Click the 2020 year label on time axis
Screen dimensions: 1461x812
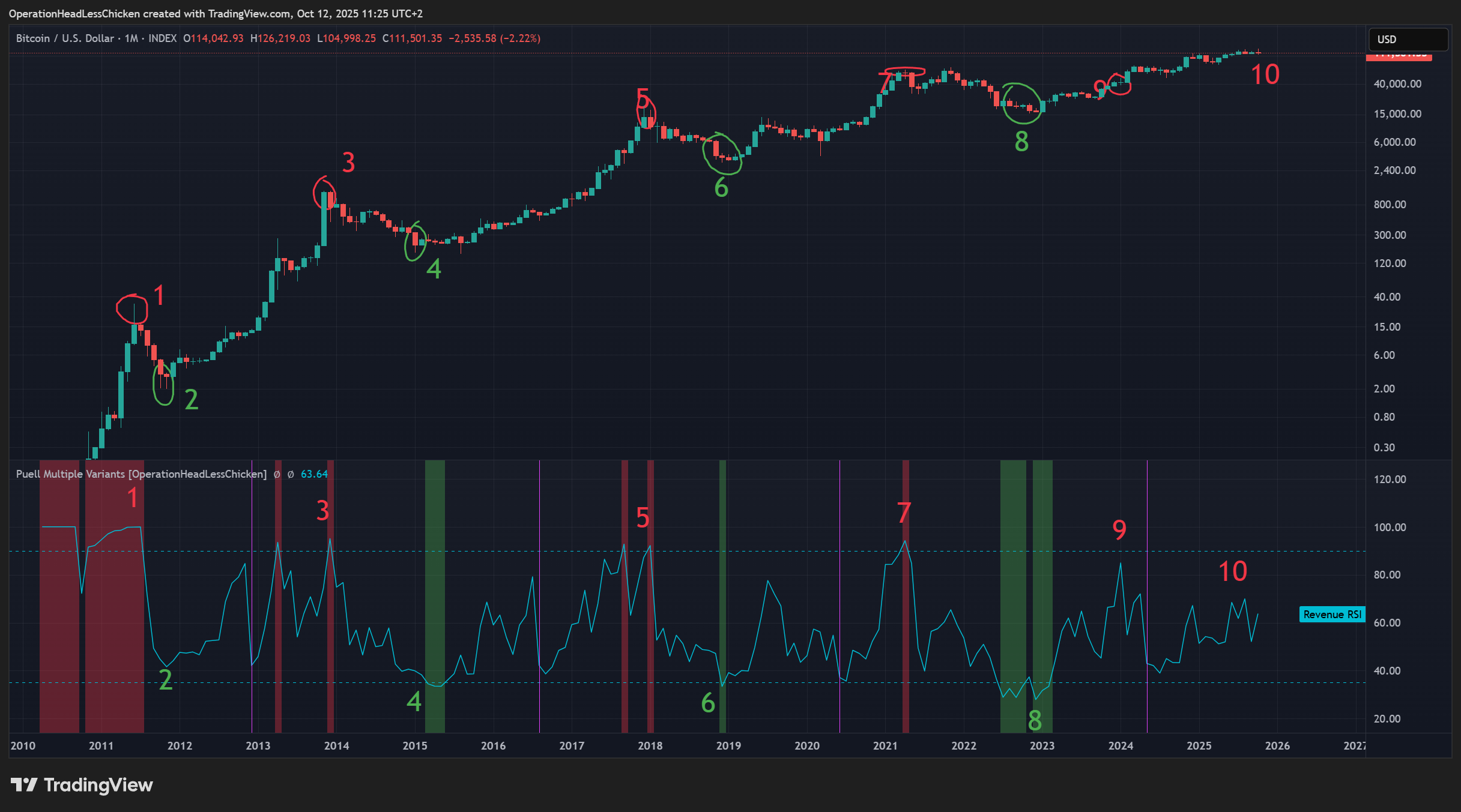click(806, 745)
